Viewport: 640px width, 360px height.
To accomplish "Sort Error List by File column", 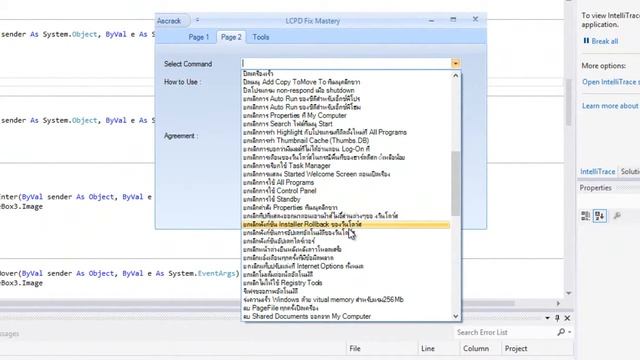I will point(382,349).
